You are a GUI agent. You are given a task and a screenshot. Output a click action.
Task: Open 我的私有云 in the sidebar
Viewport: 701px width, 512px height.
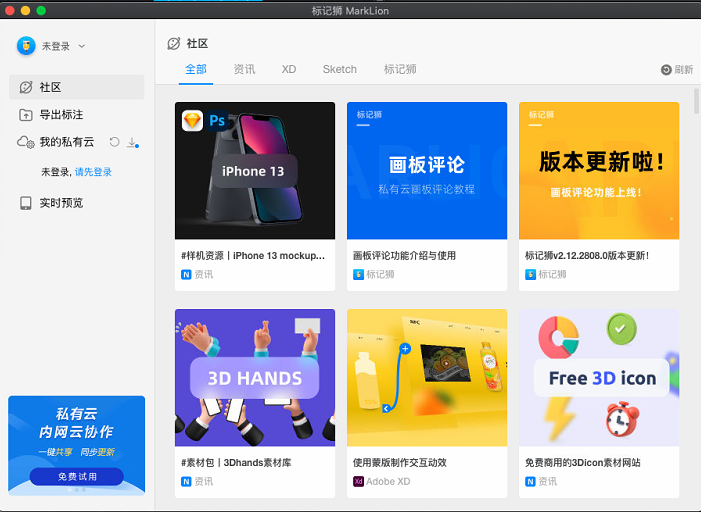[x=67, y=142]
